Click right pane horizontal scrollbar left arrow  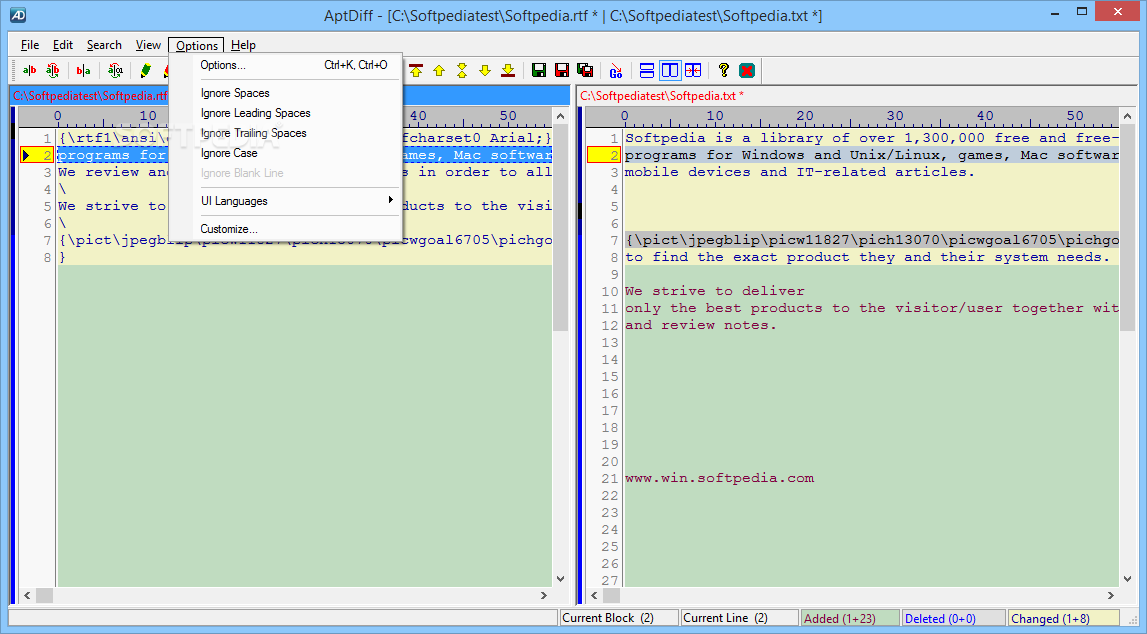pos(594,595)
